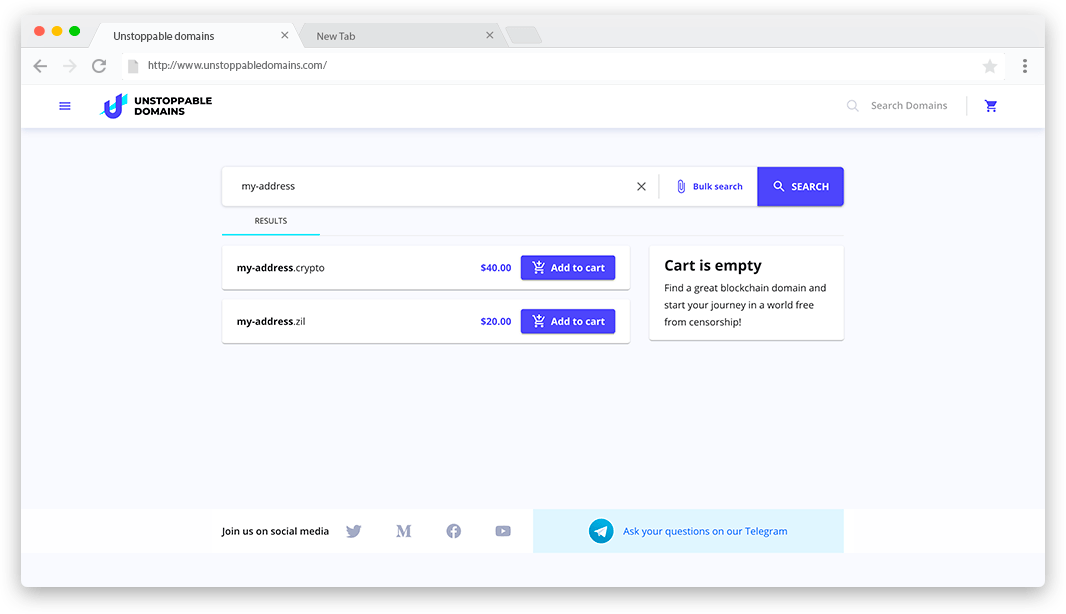
Task: Select the Unstoppable domains browser tab
Action: coord(194,36)
